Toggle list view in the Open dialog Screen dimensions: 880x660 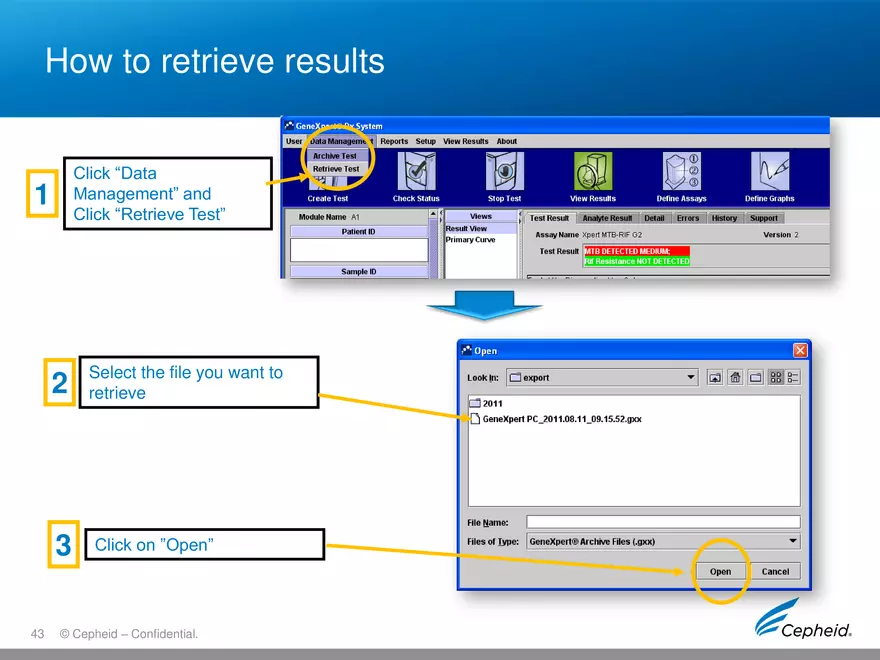point(778,377)
